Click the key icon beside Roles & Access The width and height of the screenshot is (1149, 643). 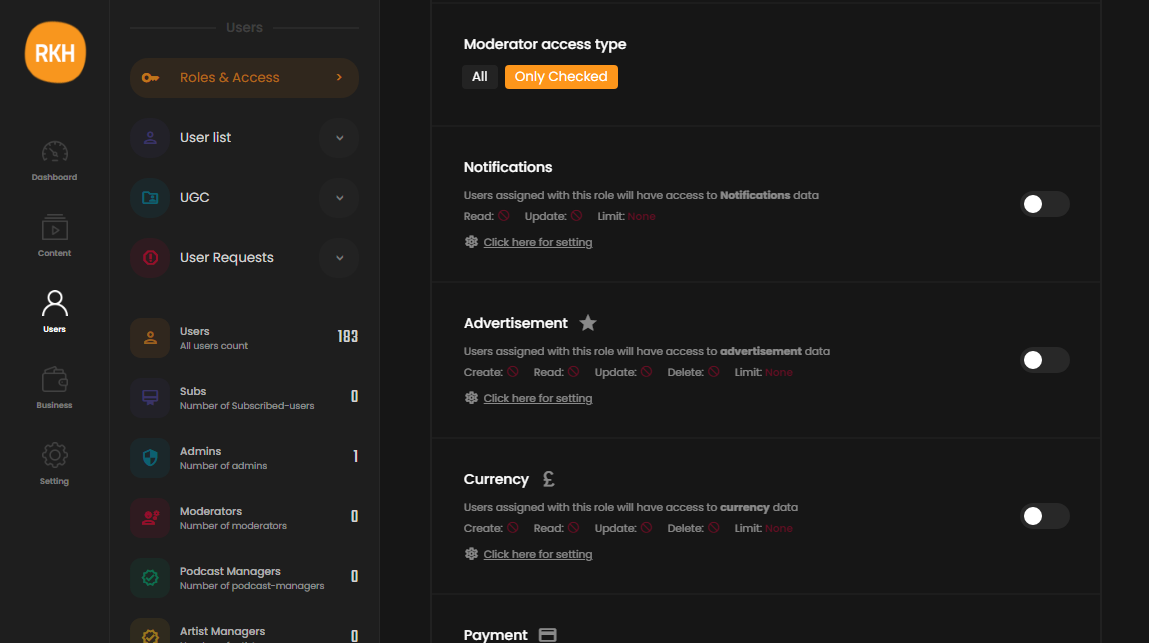click(150, 78)
